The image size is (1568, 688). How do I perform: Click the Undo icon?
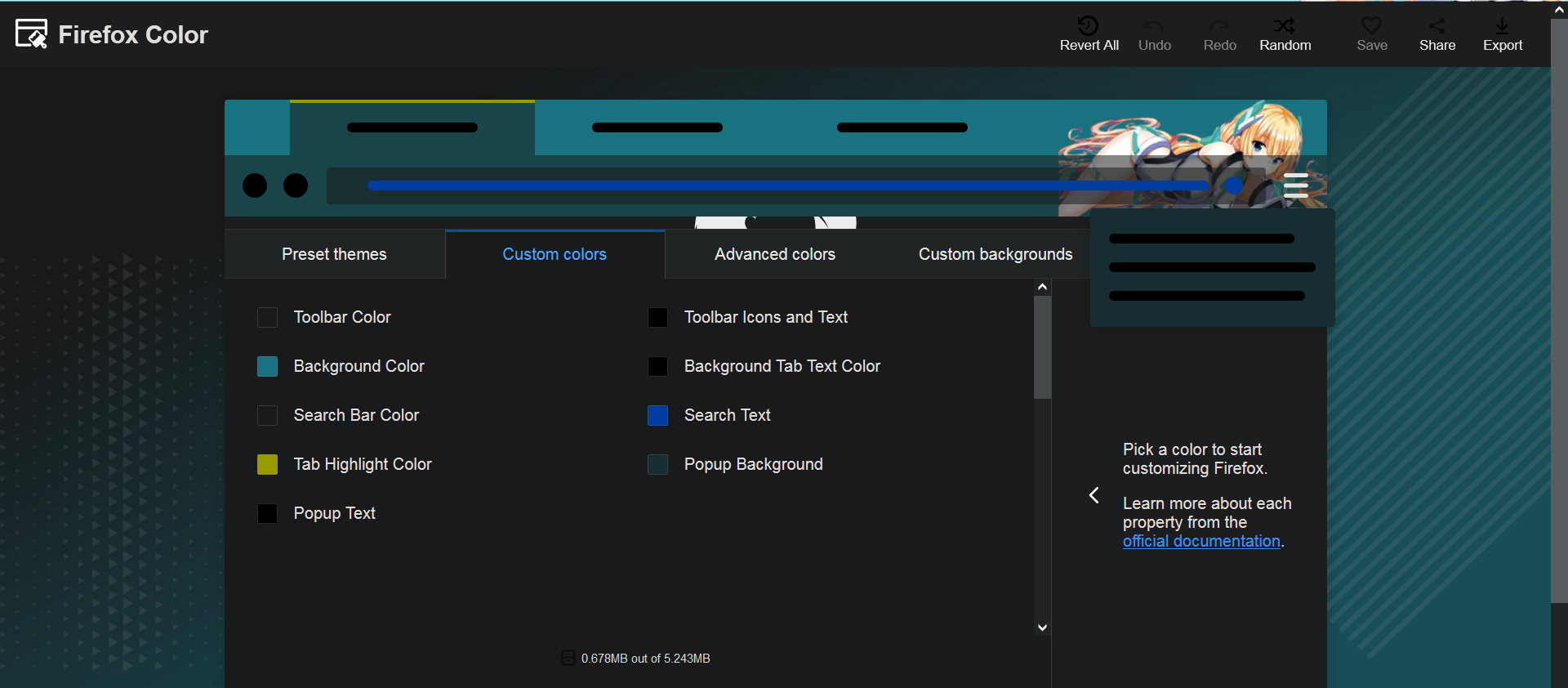(1154, 25)
